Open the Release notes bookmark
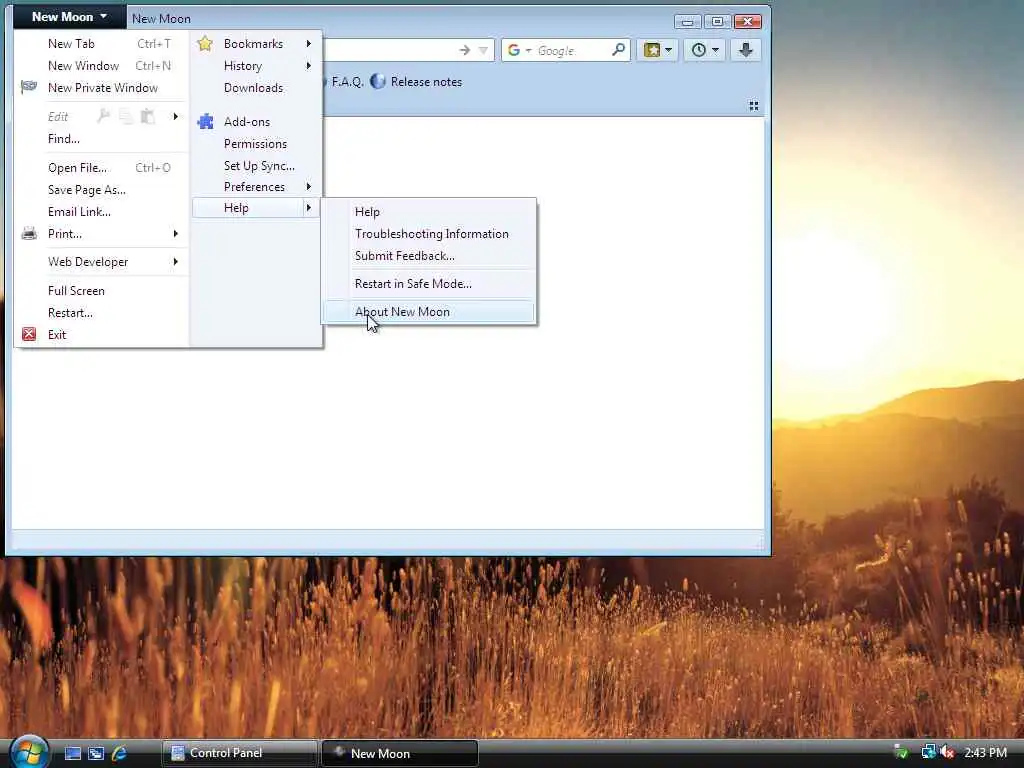Viewport: 1024px width, 768px height. click(426, 82)
